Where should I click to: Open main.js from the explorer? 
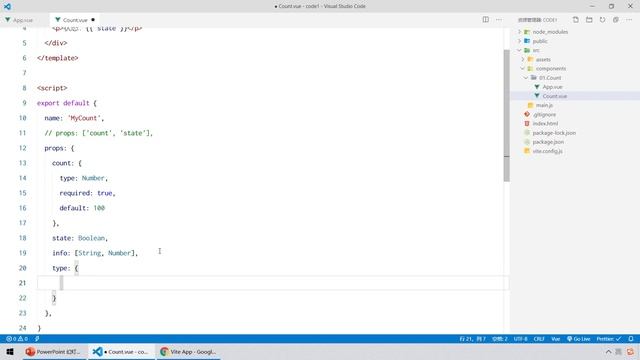pos(544,105)
